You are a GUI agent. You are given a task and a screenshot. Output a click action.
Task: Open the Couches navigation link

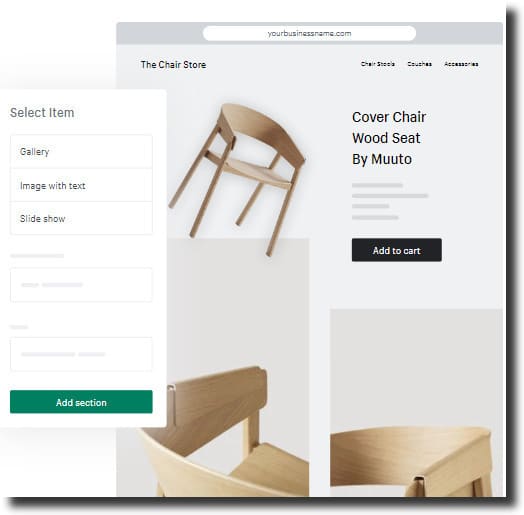419,64
